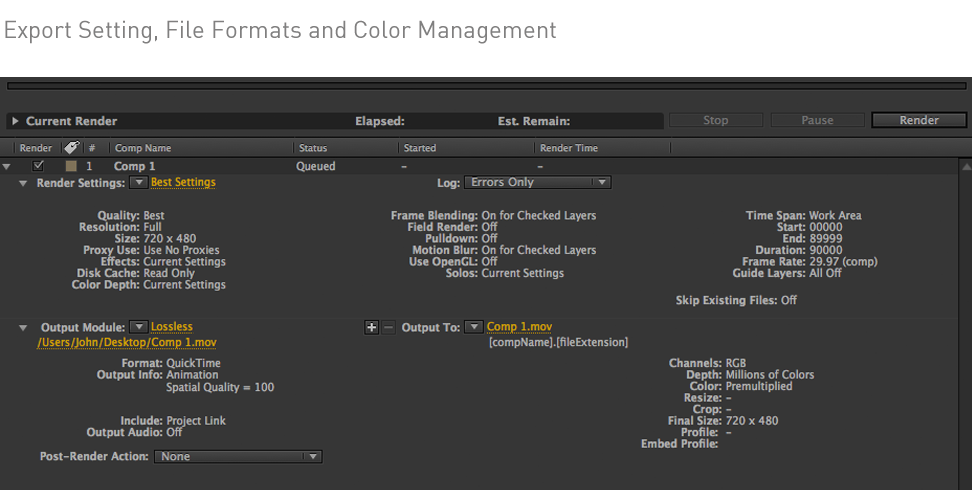Screen dimensions: 972x490
Task: Click the Stop button
Action: (x=715, y=120)
